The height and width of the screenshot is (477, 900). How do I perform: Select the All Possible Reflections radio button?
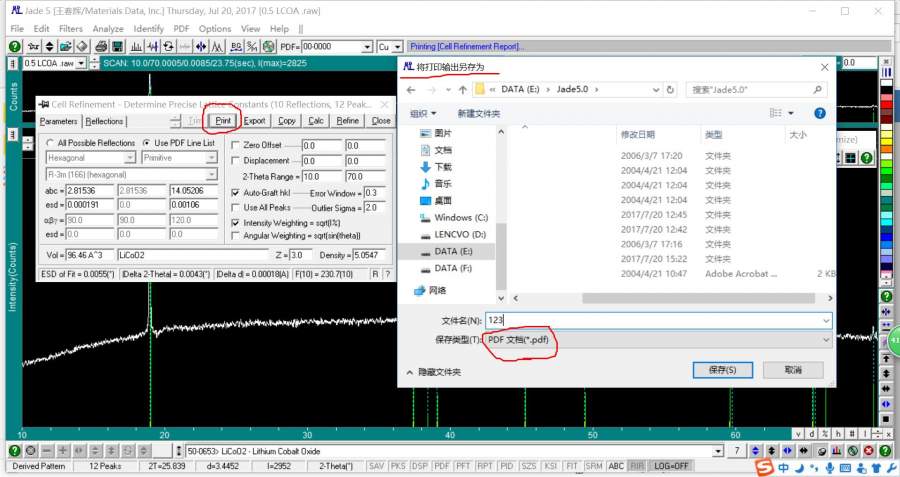(50, 142)
